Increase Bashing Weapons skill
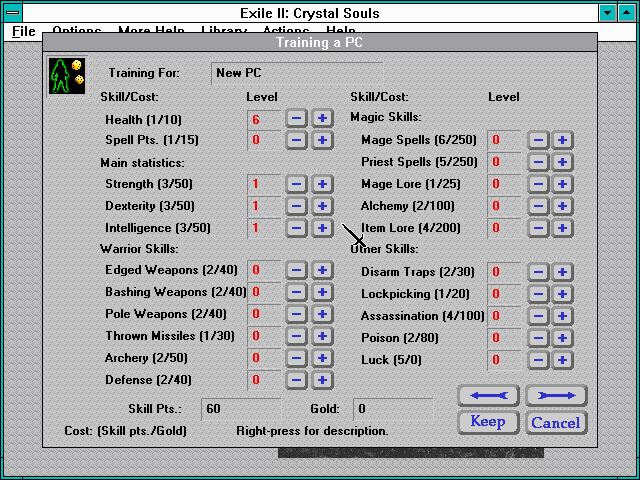Screen dimensions: 640x480 coord(322,292)
